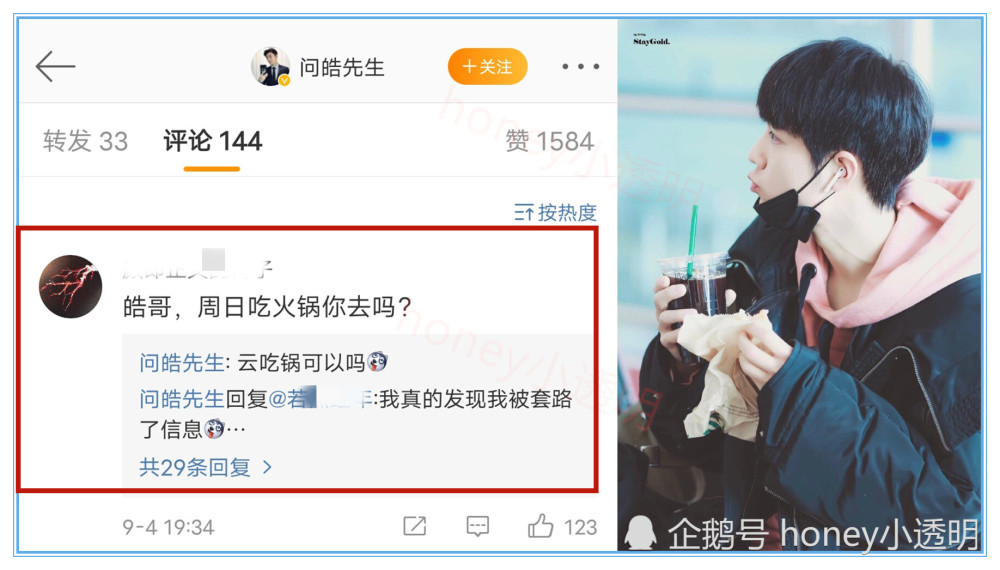This screenshot has height=570, width=1000.
Task: Open the 按热度 sort order dropdown
Action: point(555,212)
